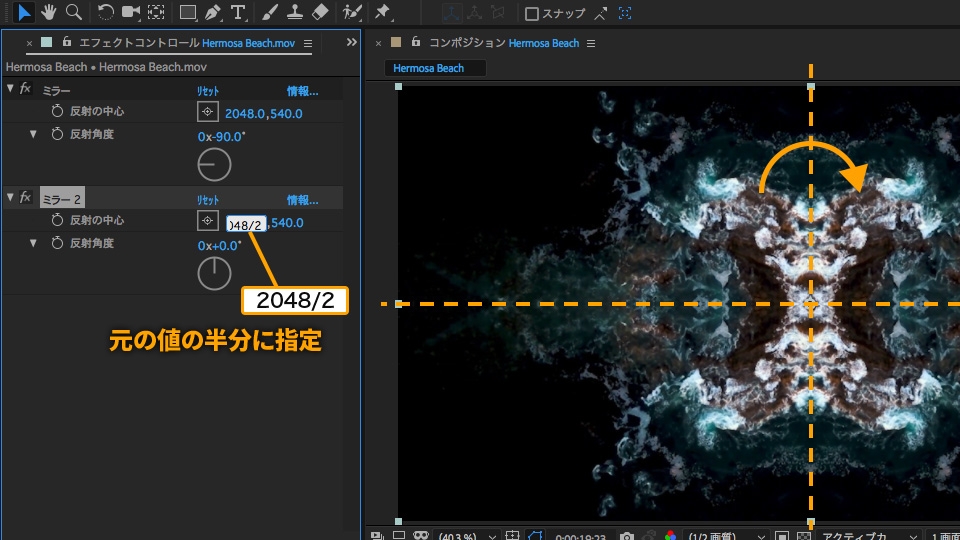Open エフェクトコントロール panel menu
Image resolution: width=960 pixels, height=540 pixels.
(x=308, y=43)
